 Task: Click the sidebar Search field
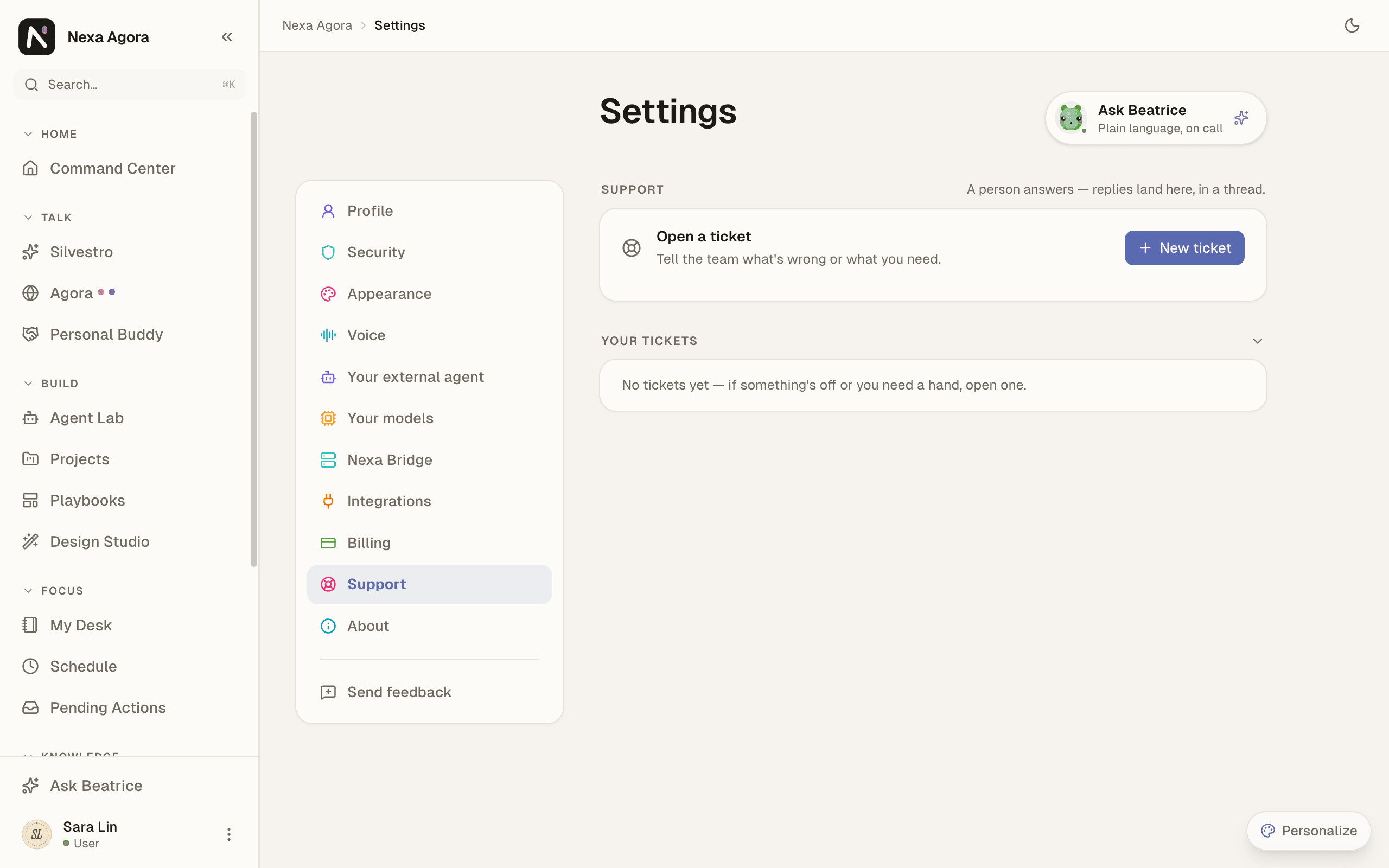pos(129,85)
